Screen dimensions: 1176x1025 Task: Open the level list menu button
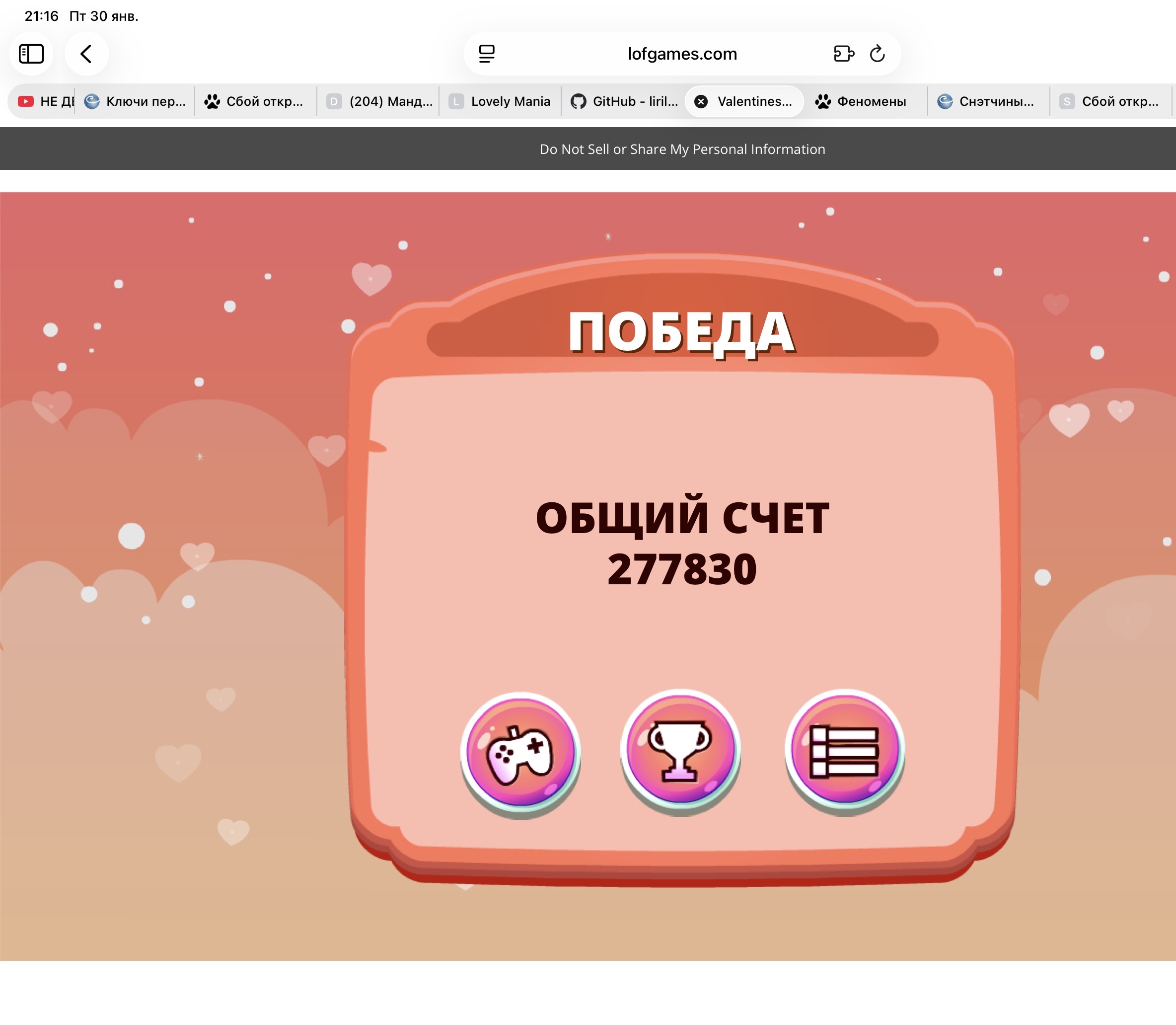[844, 750]
